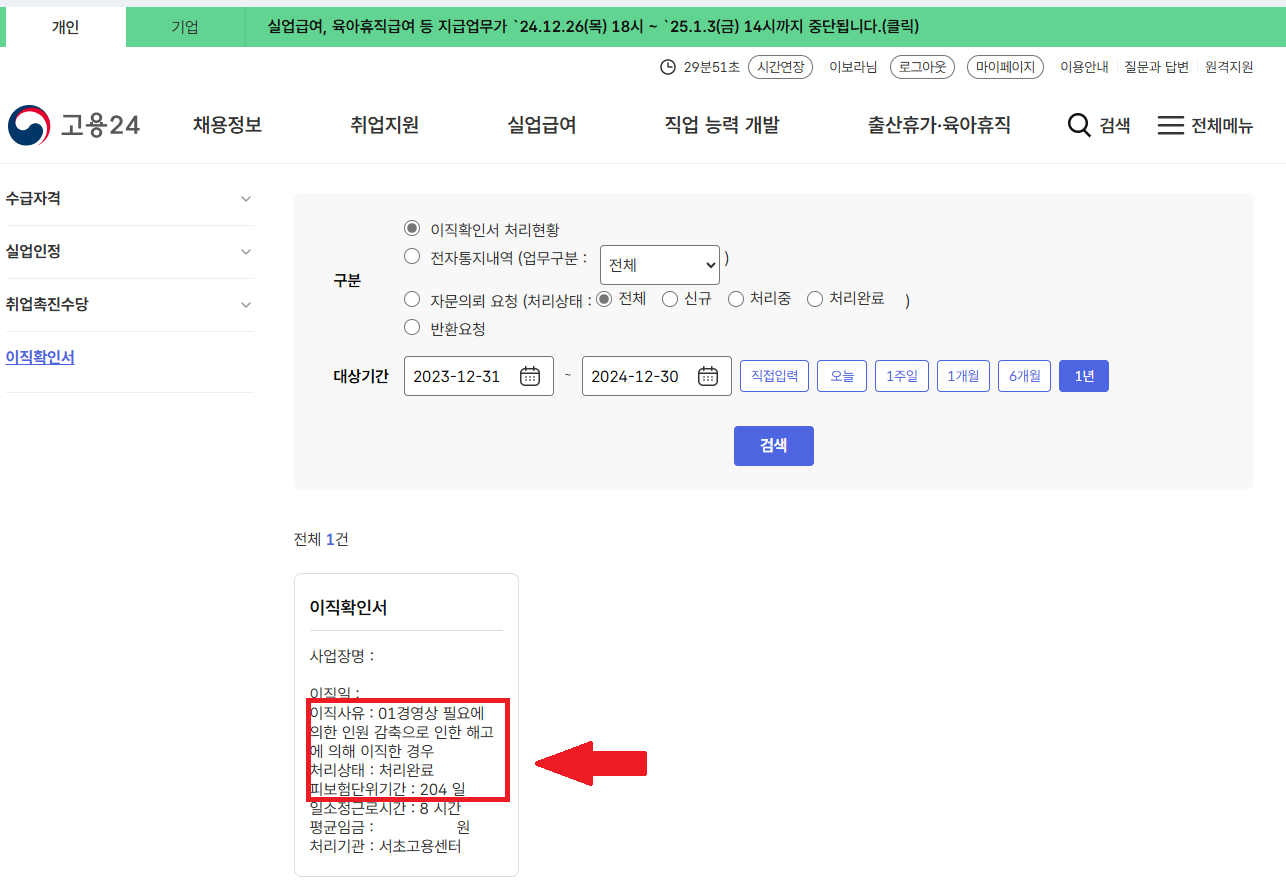Open the 업무구분 전체 dropdown
This screenshot has width=1286, height=894.
tap(659, 264)
